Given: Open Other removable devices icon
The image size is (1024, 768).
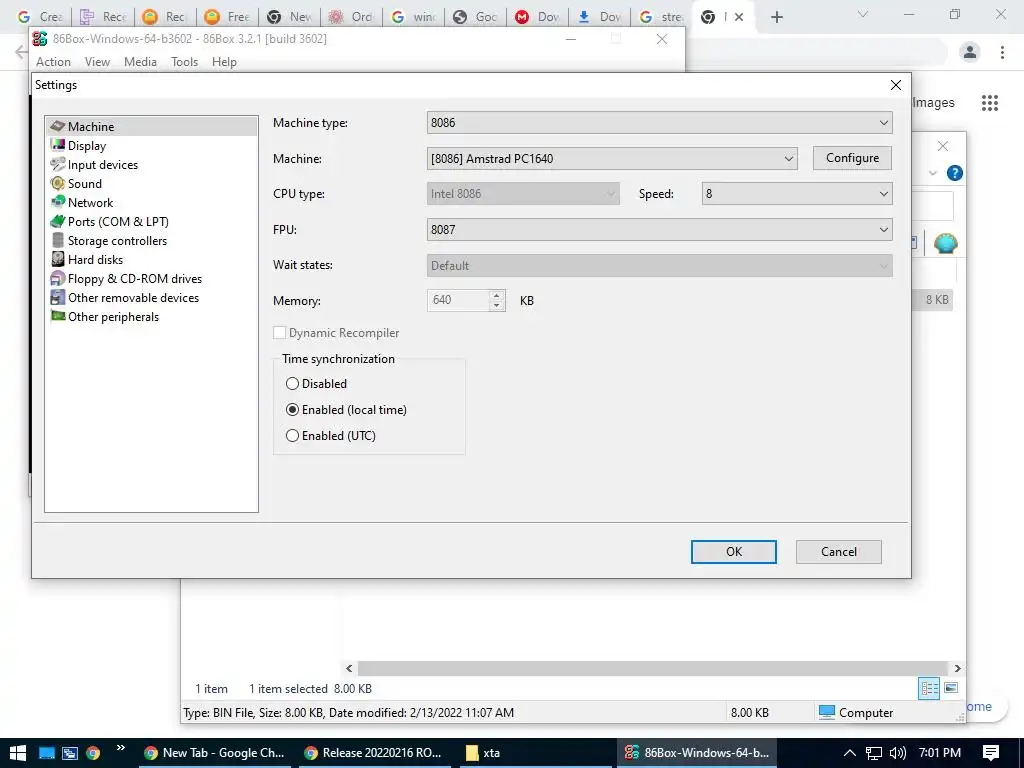Looking at the screenshot, I should click(x=57, y=297).
